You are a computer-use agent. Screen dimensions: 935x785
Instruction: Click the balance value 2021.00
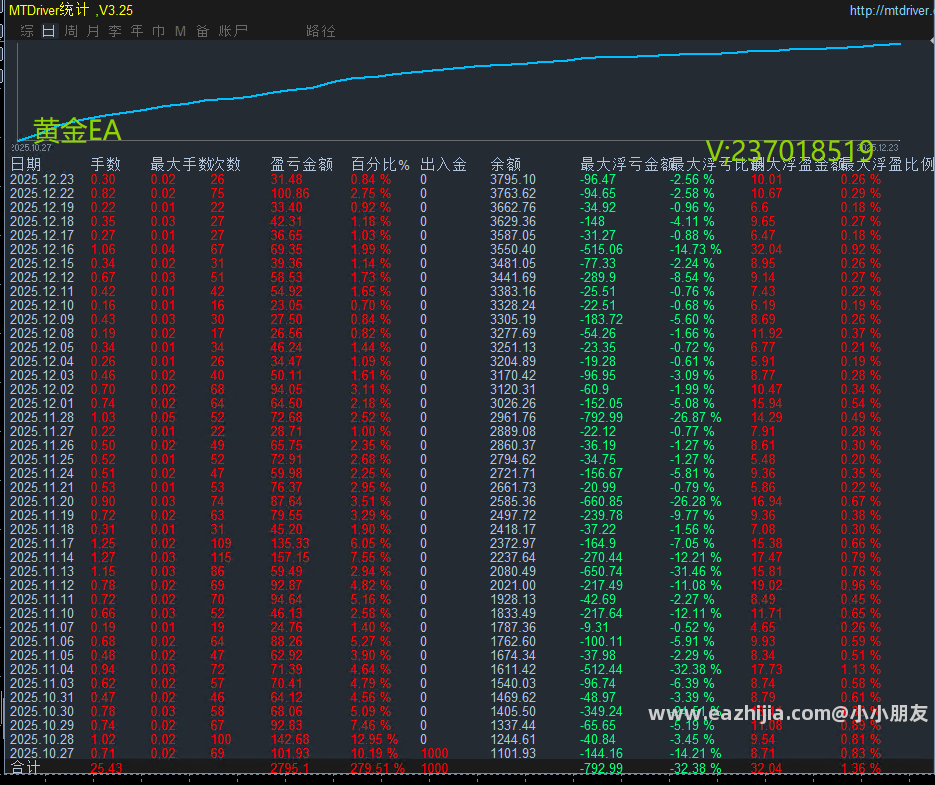pos(513,585)
